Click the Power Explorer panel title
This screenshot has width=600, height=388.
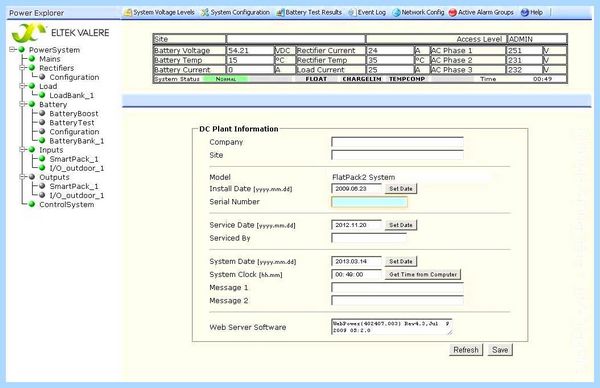[36, 13]
